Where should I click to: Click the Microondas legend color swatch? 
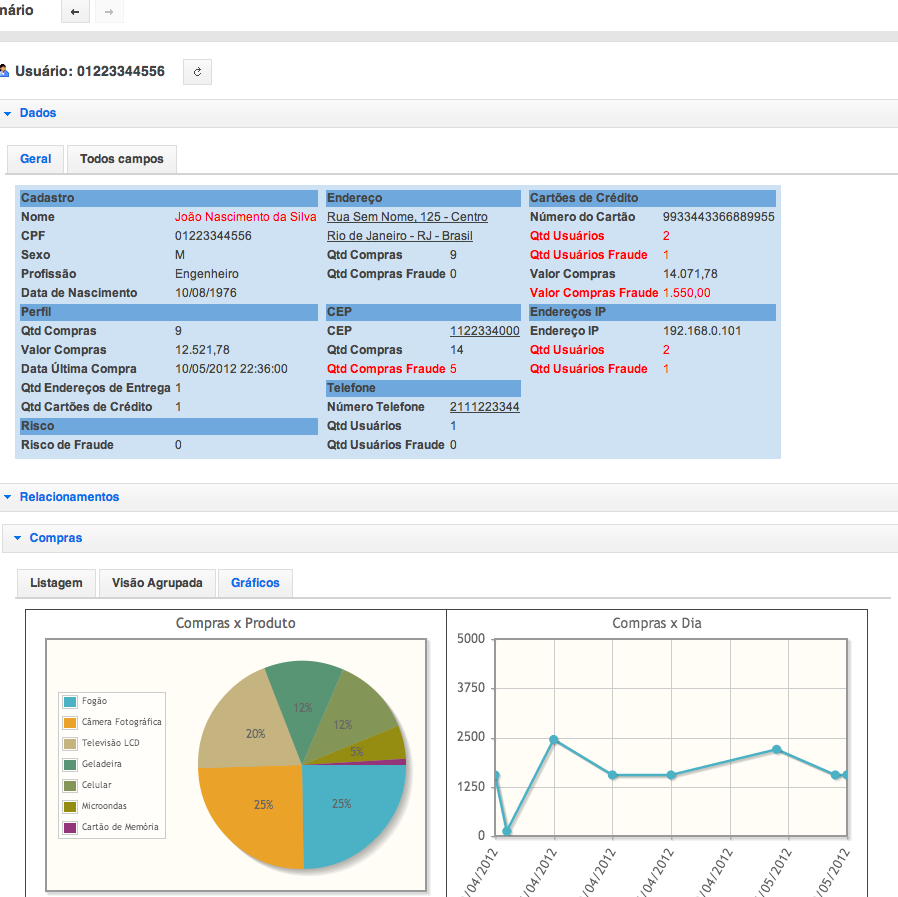[70, 806]
